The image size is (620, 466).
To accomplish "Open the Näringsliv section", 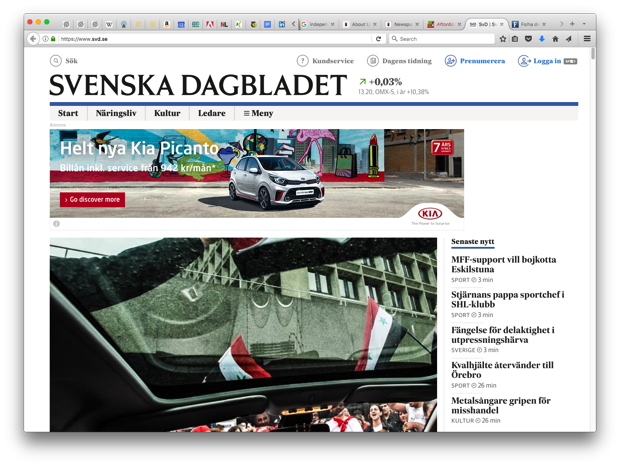I will coord(116,113).
